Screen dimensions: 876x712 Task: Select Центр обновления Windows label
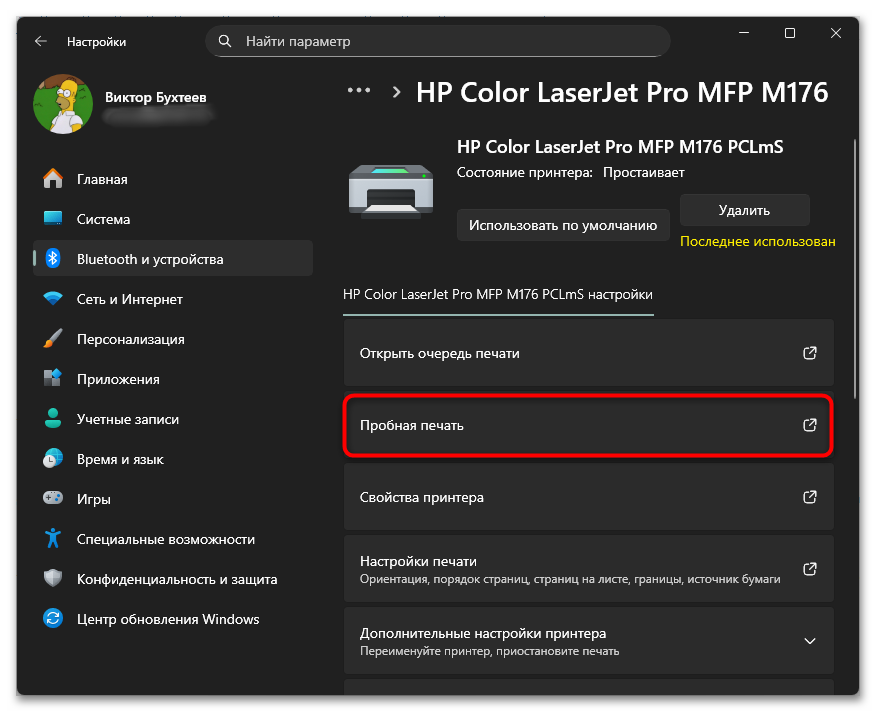(168, 619)
